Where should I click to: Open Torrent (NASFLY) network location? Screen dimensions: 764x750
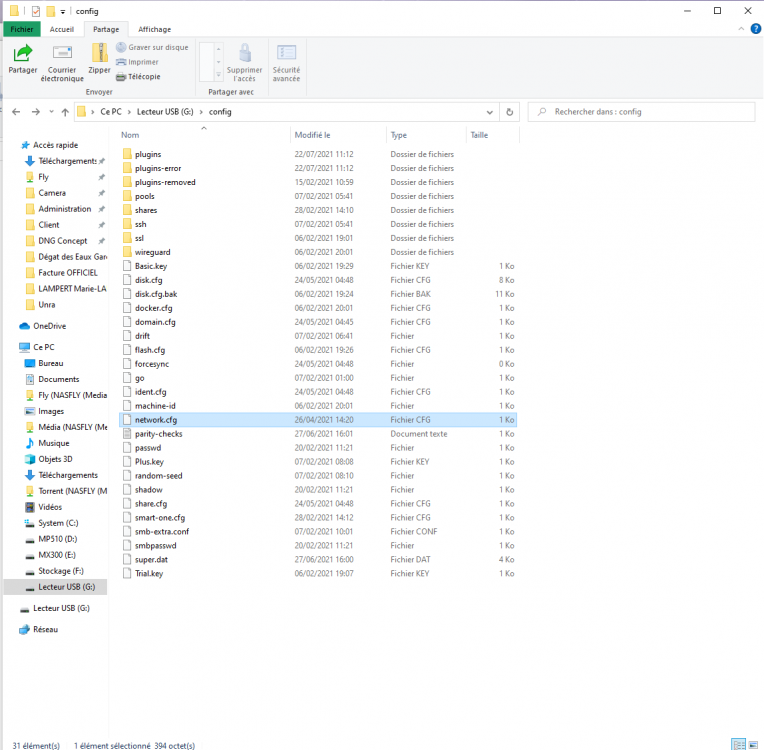pos(72,491)
